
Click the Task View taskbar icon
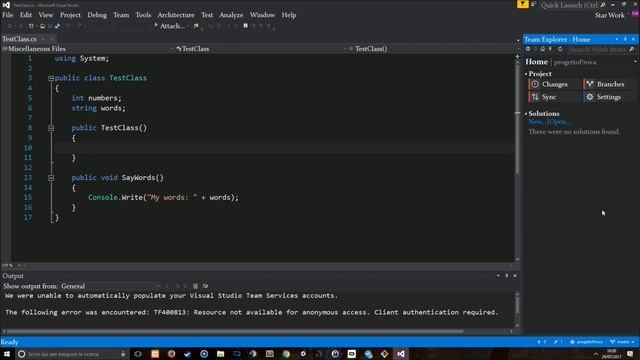[138, 354]
